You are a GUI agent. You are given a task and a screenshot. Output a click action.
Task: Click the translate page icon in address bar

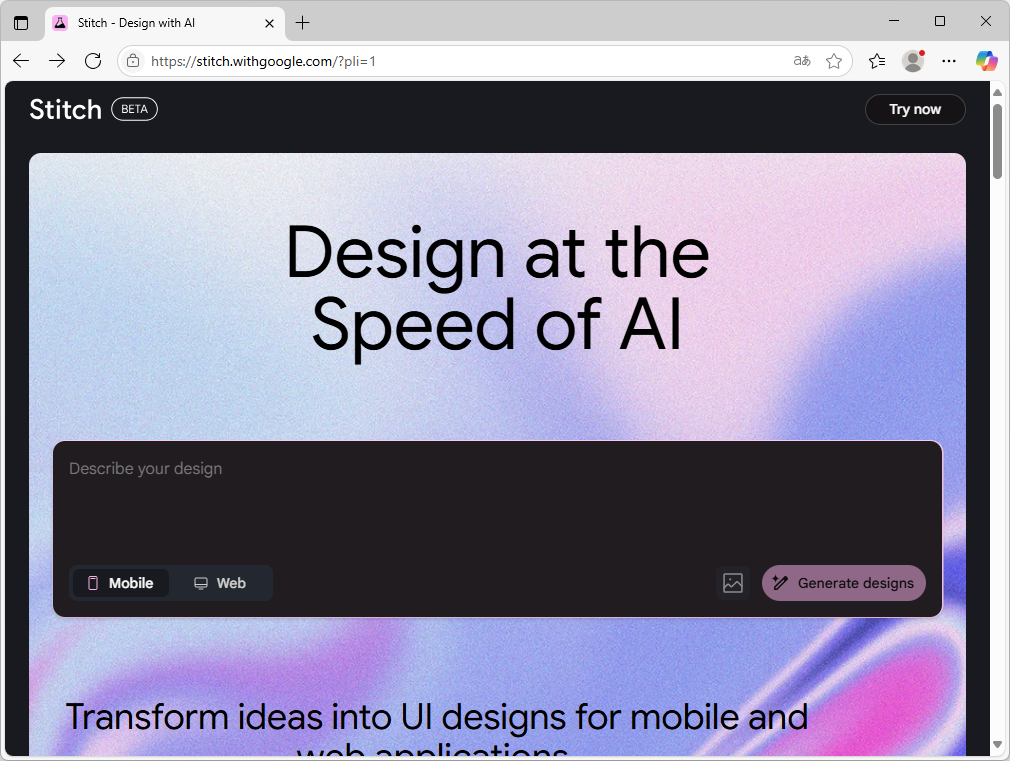click(x=801, y=61)
